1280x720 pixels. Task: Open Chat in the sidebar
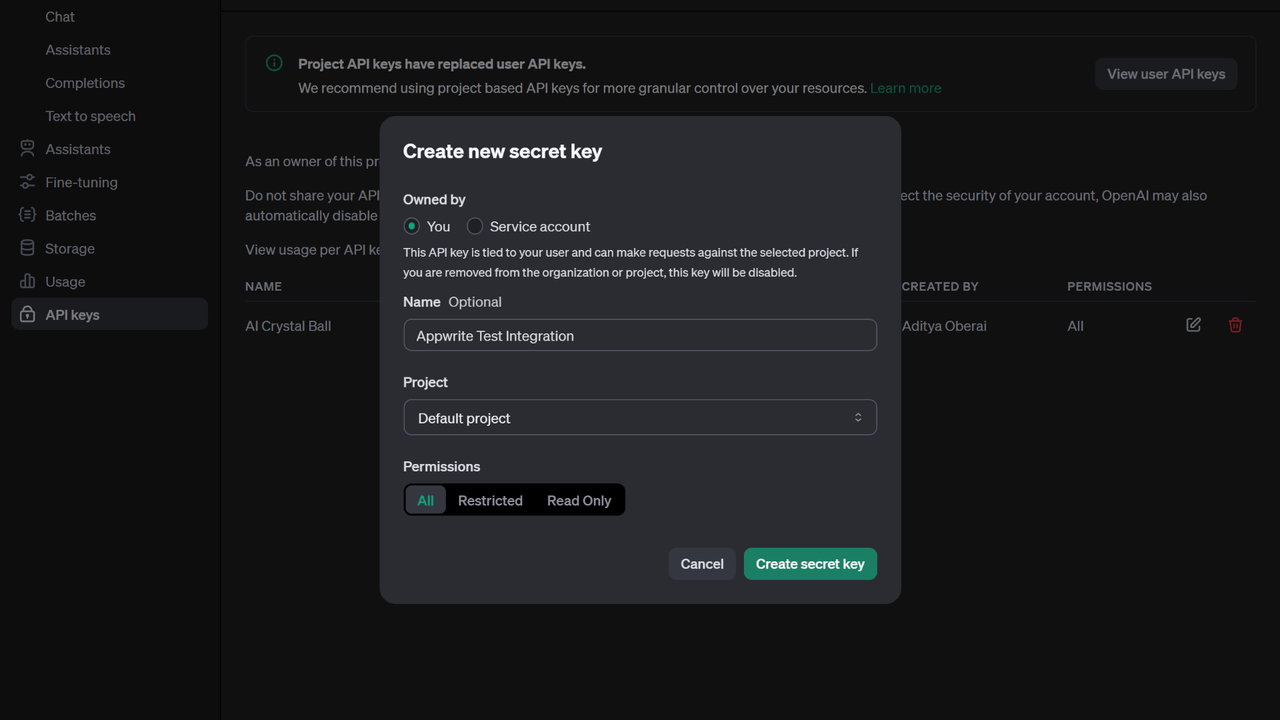point(60,17)
